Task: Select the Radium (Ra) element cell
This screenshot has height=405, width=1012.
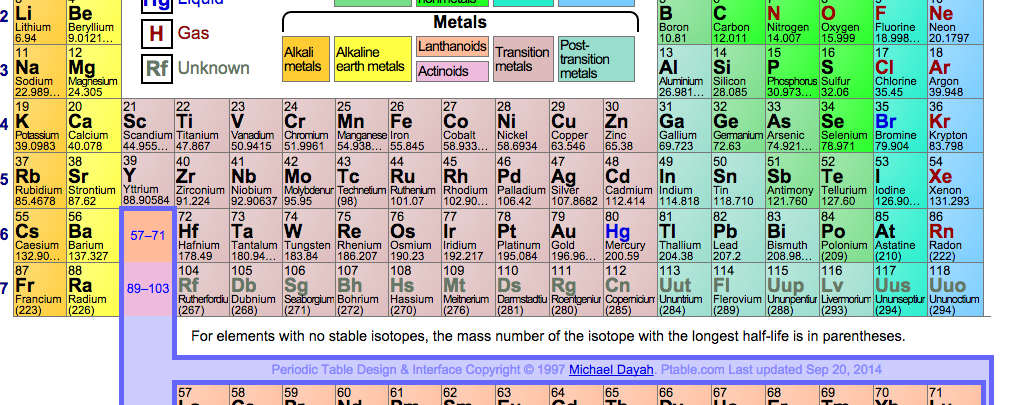Action: pyautogui.click(x=94, y=290)
